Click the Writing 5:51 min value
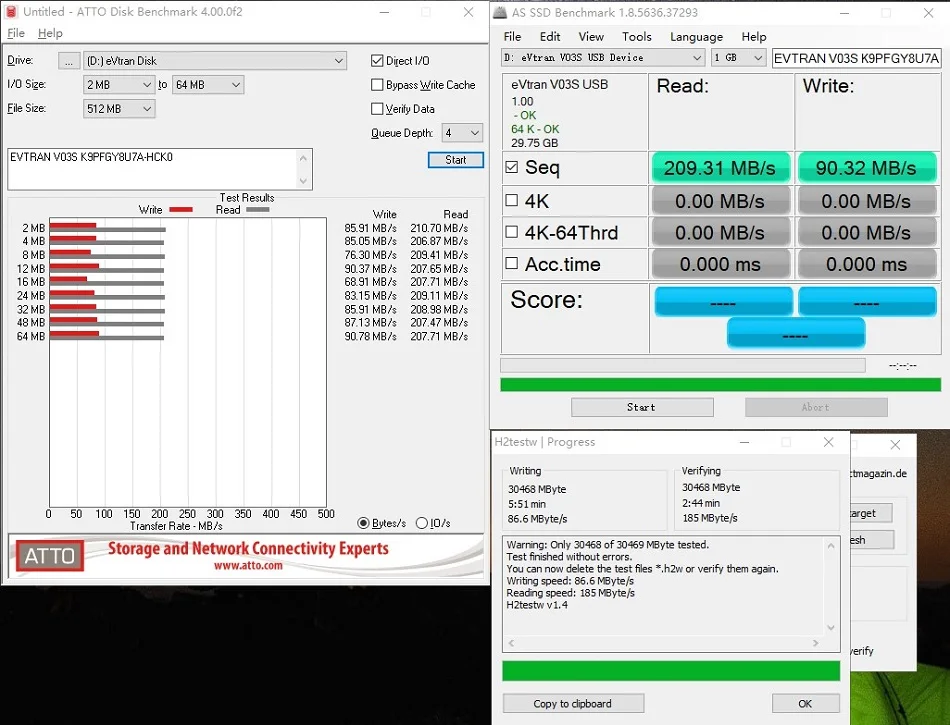 click(x=527, y=504)
